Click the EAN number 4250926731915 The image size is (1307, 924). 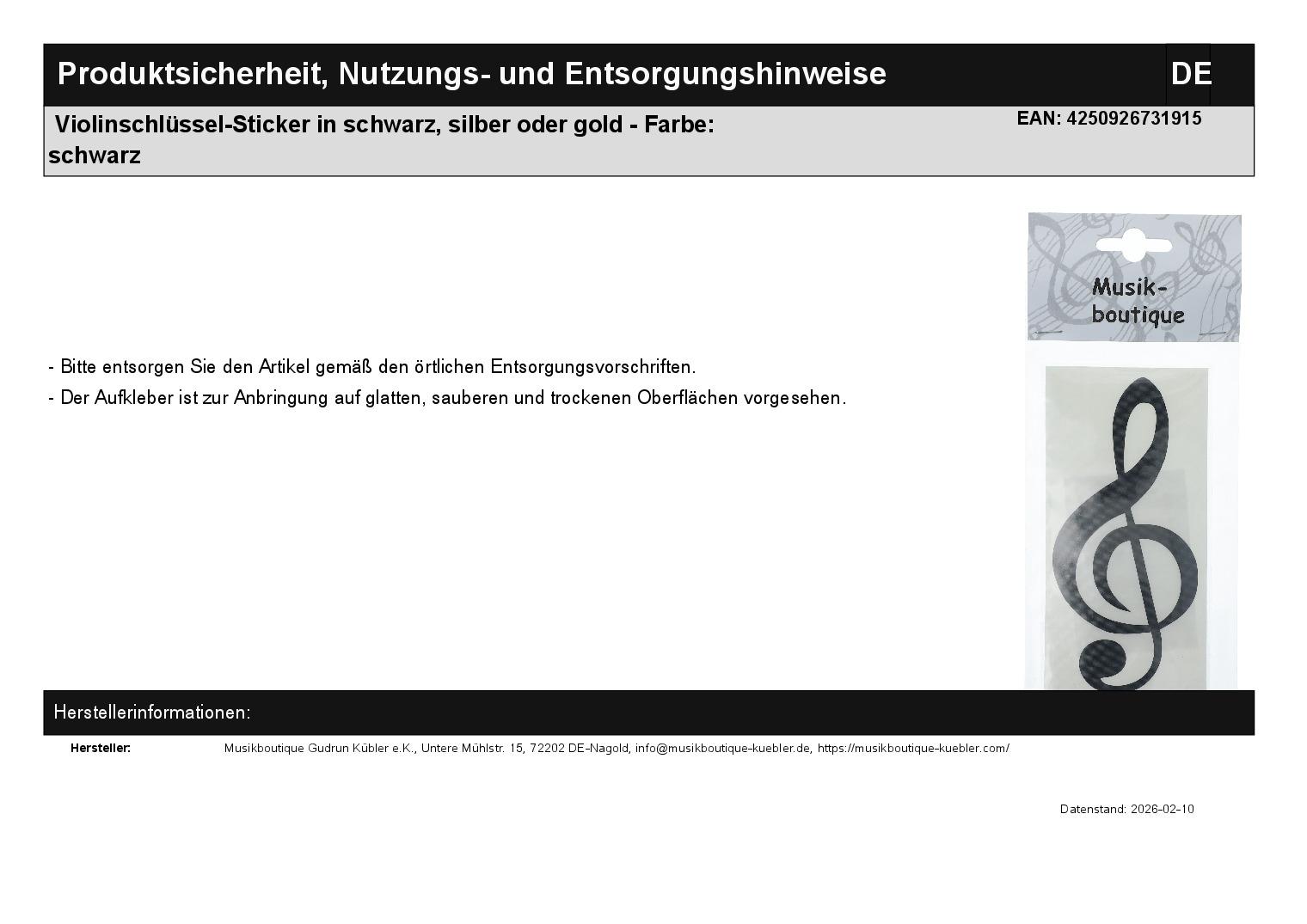tap(1133, 119)
